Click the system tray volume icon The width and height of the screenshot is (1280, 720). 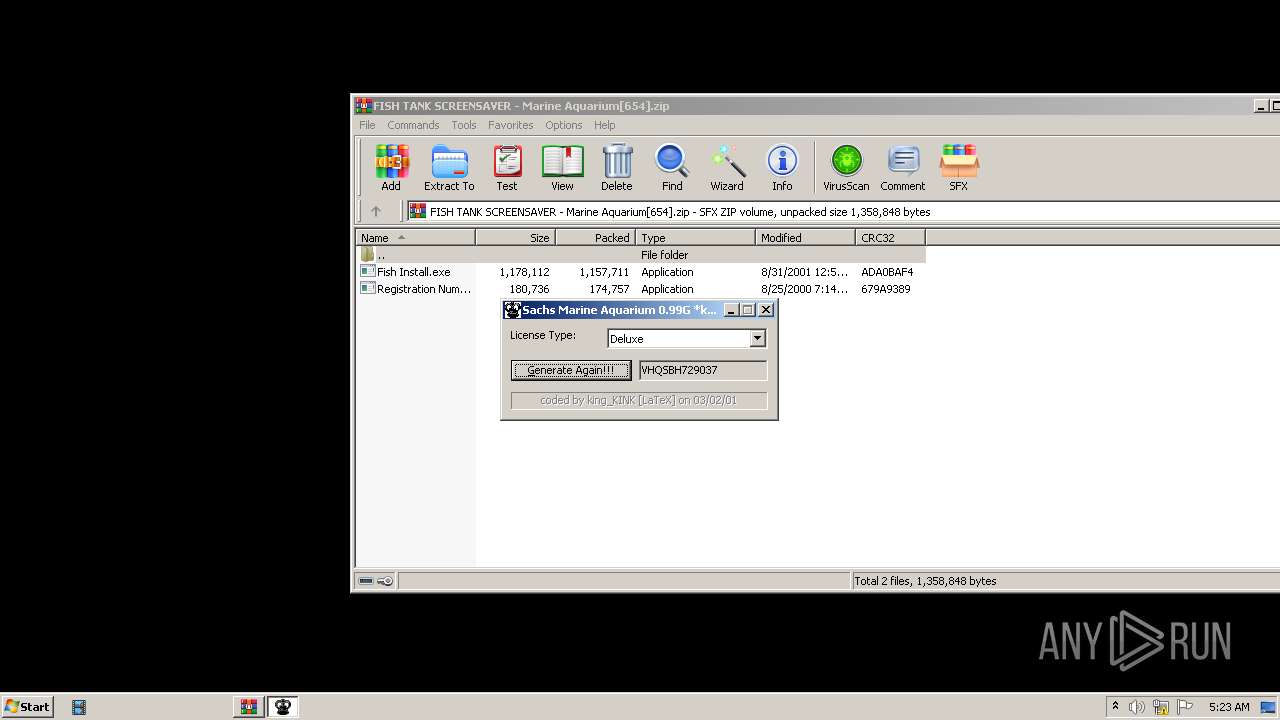[x=1137, y=707]
